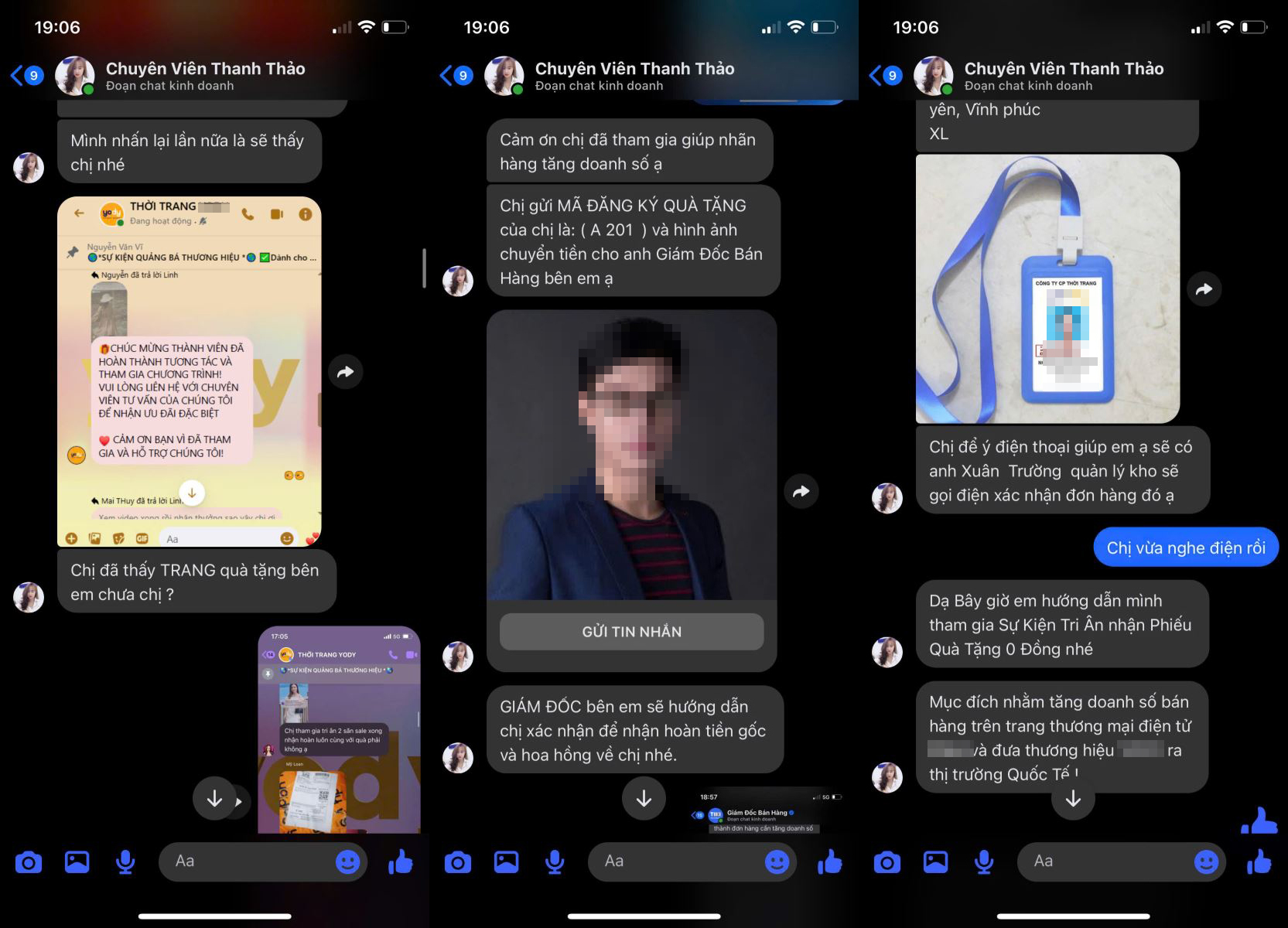Send thumbs-up like in middle chat
Viewport: 1288px width, 928px height.
[830, 861]
